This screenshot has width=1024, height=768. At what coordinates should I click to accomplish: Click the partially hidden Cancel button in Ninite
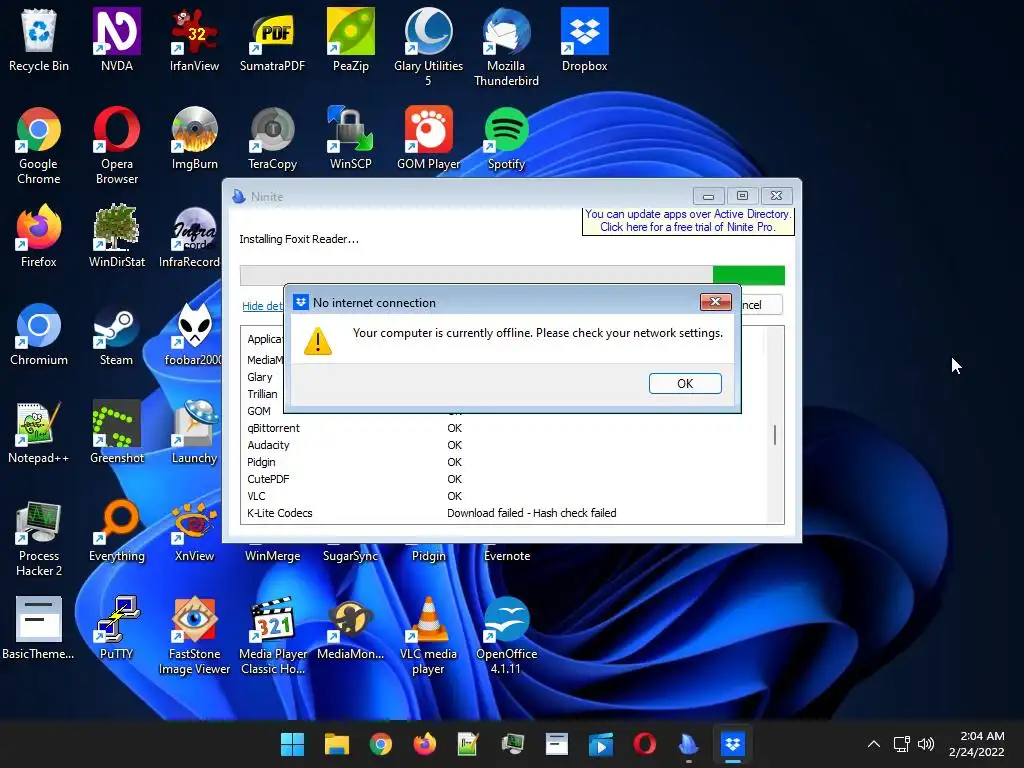(x=761, y=305)
